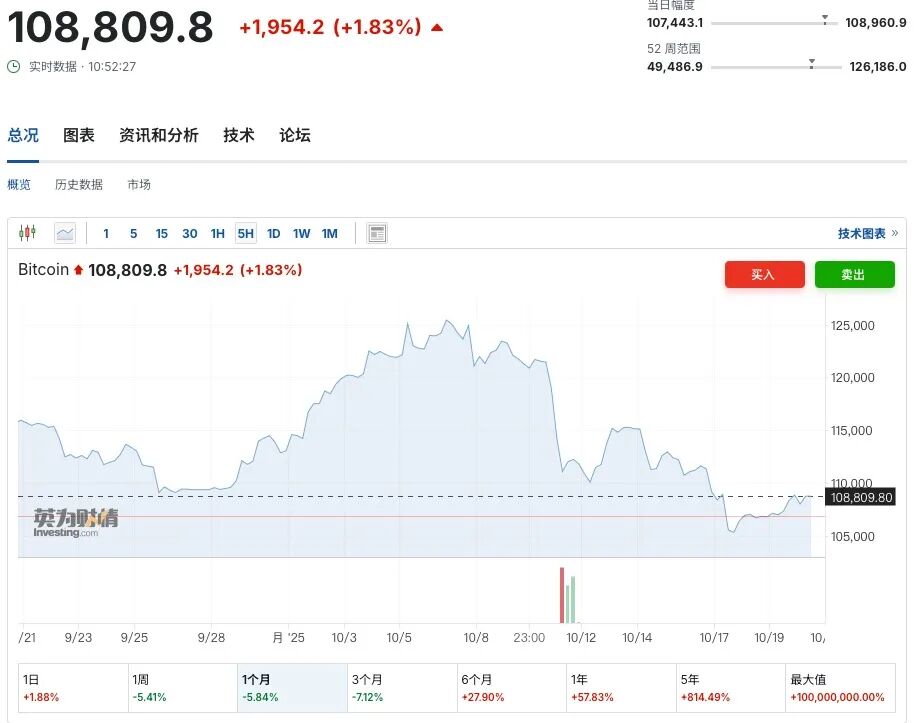
Task: Open the news panel icon on the chart toolbar
Action: (x=377, y=233)
